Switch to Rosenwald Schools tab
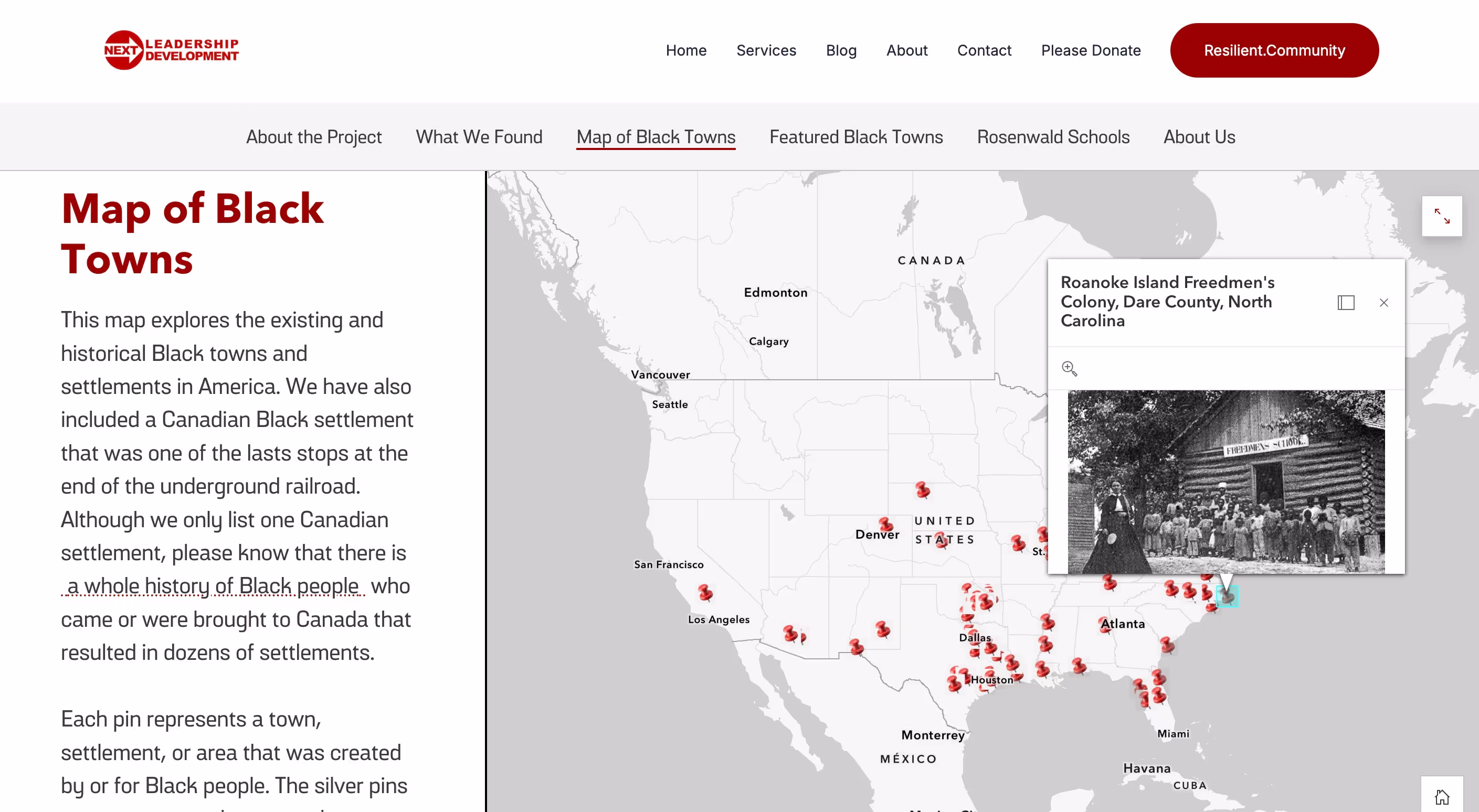Image resolution: width=1479 pixels, height=812 pixels. point(1053,136)
